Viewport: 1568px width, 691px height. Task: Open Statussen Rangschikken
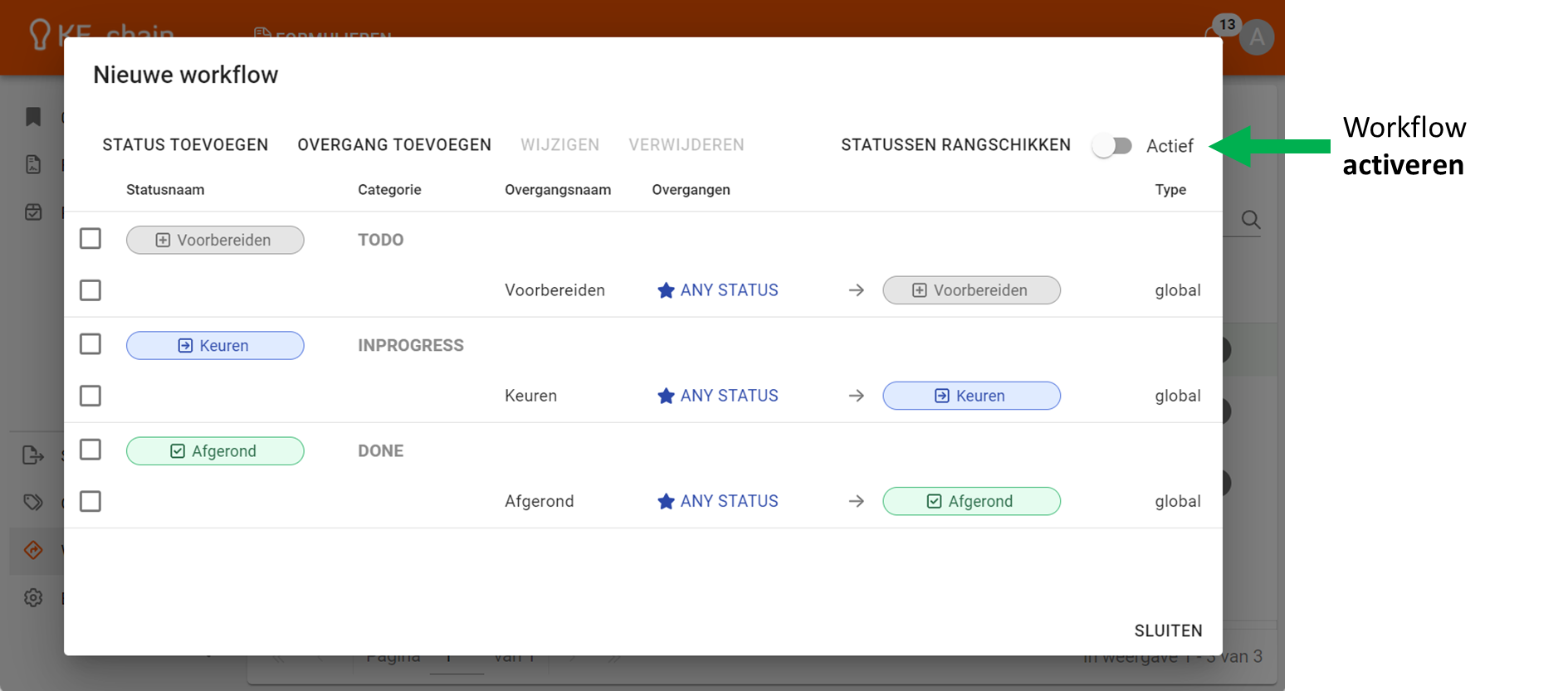955,145
